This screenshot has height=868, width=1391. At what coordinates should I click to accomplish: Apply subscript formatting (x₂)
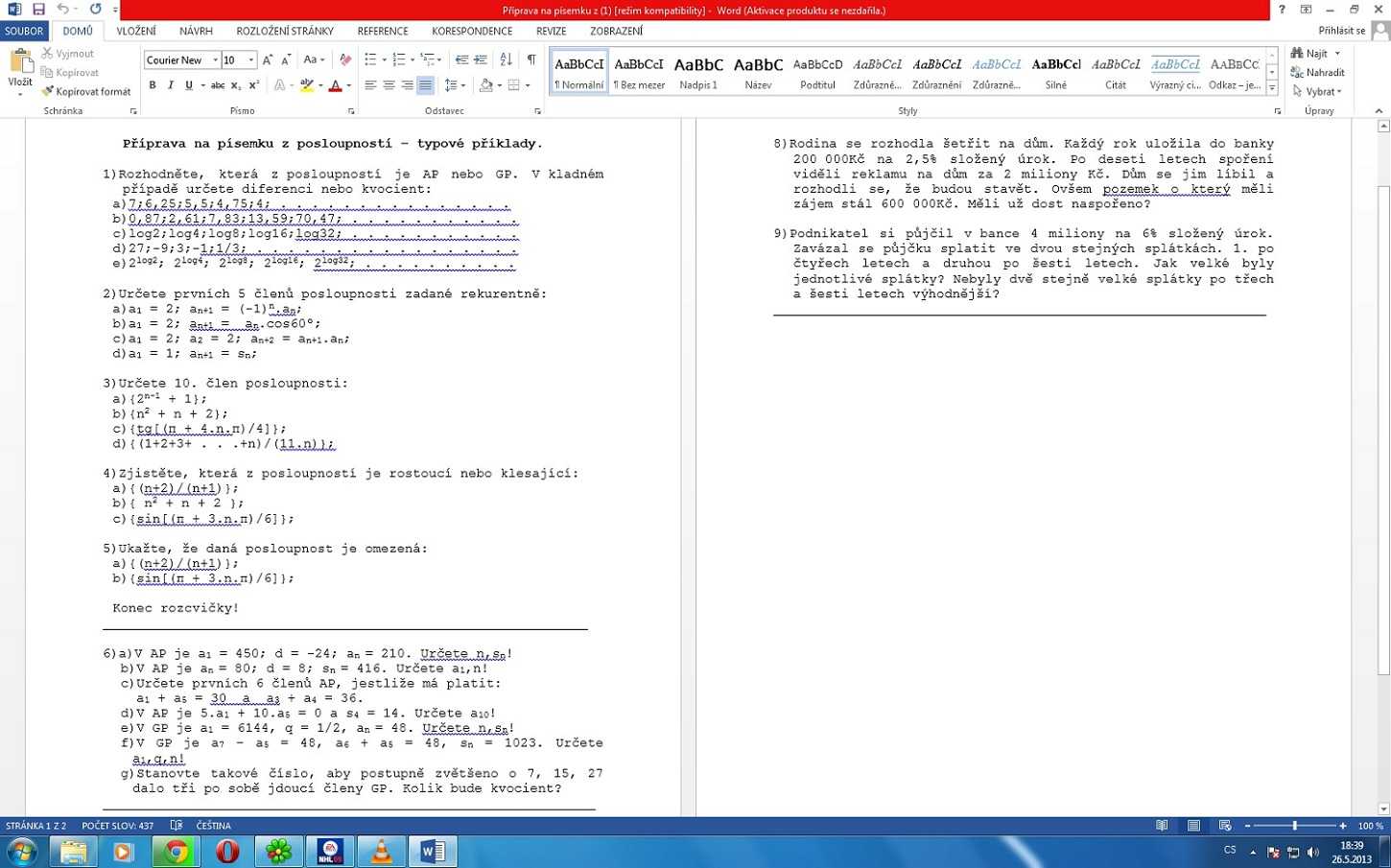[236, 85]
